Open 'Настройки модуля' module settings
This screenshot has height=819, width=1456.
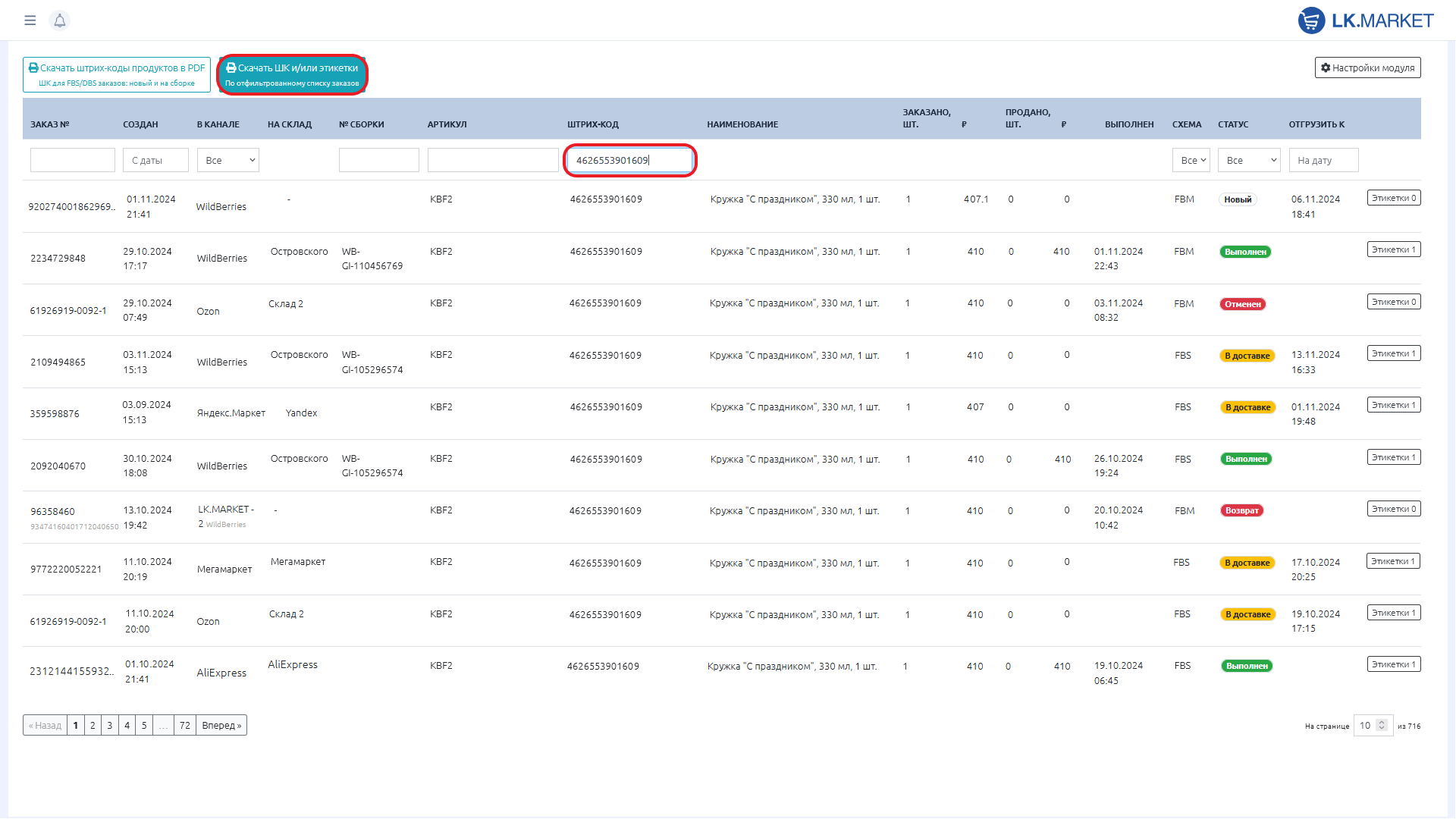coord(1367,67)
